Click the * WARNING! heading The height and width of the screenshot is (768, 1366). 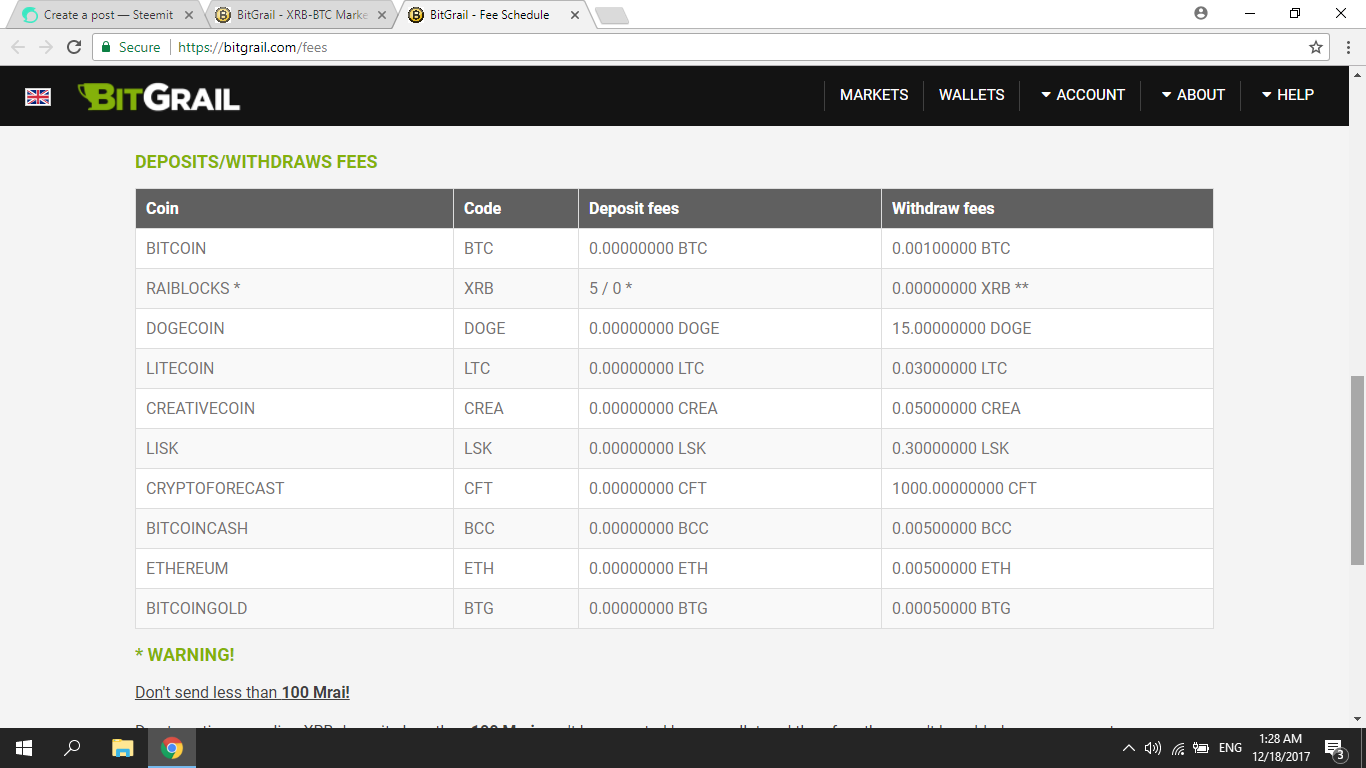click(x=185, y=655)
